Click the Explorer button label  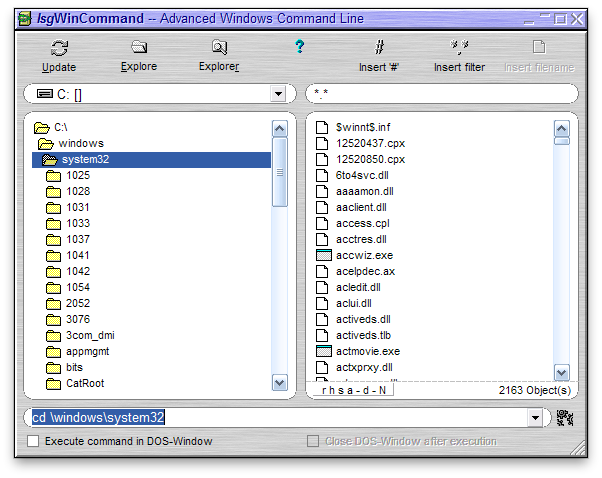point(219,66)
